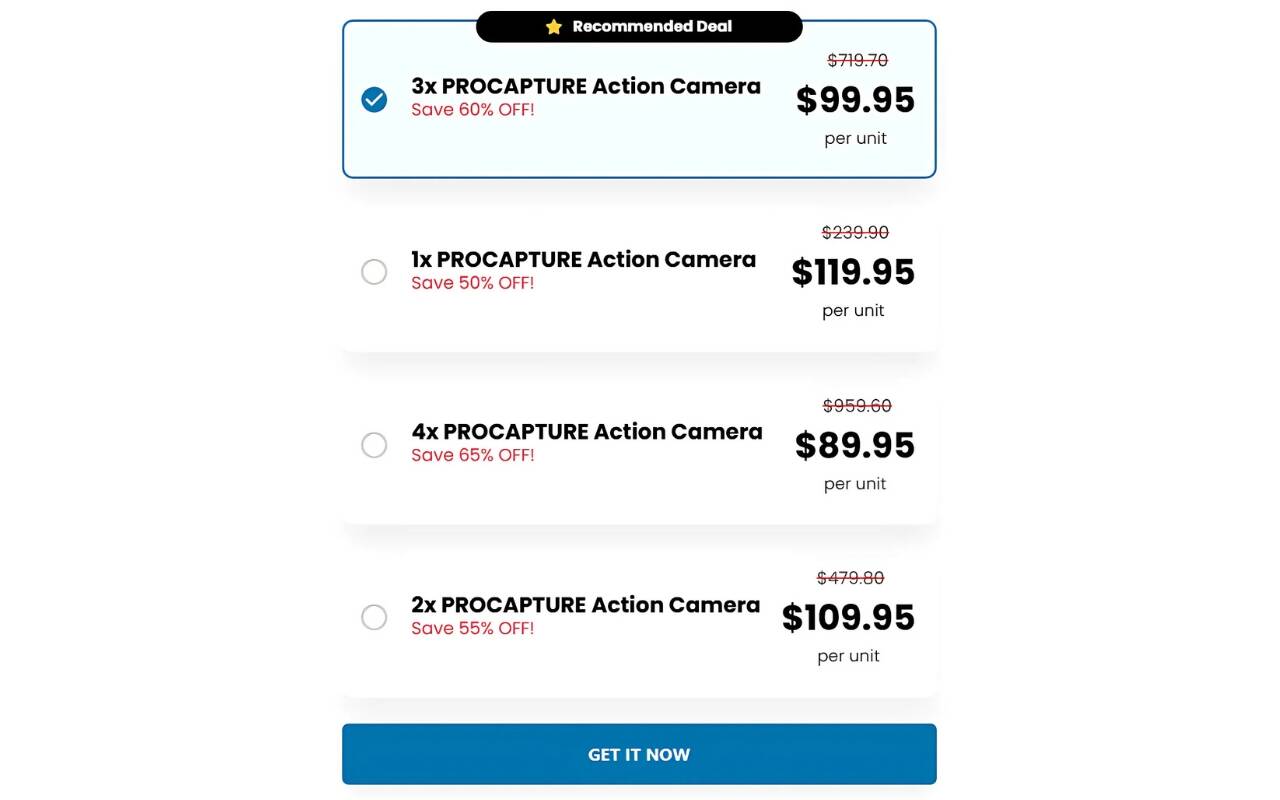Choose the 2x PROCAPTURE radio button

[x=374, y=617]
